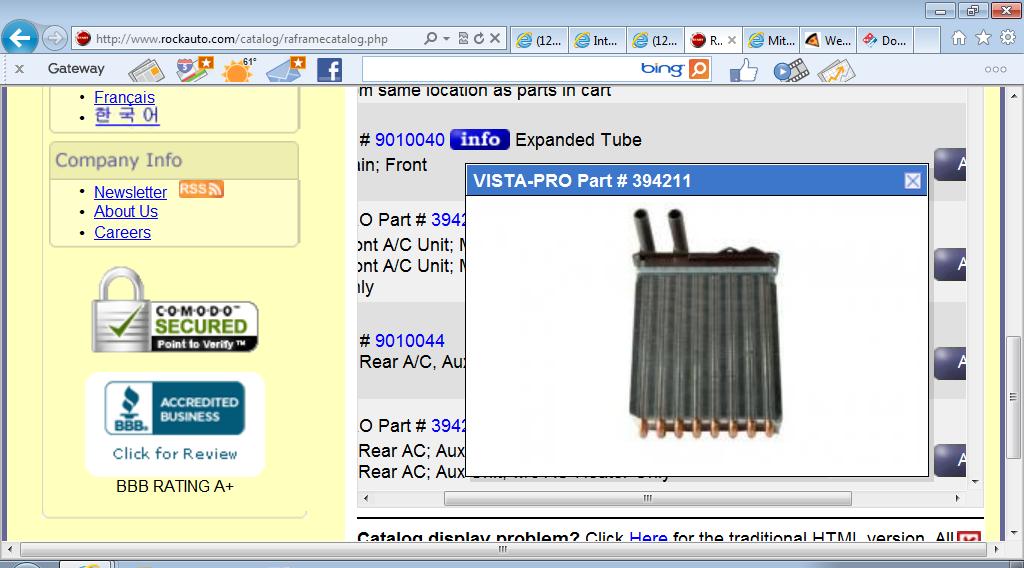Switch to the Do... tab
Image resolution: width=1024 pixels, height=568 pixels.
(886, 40)
